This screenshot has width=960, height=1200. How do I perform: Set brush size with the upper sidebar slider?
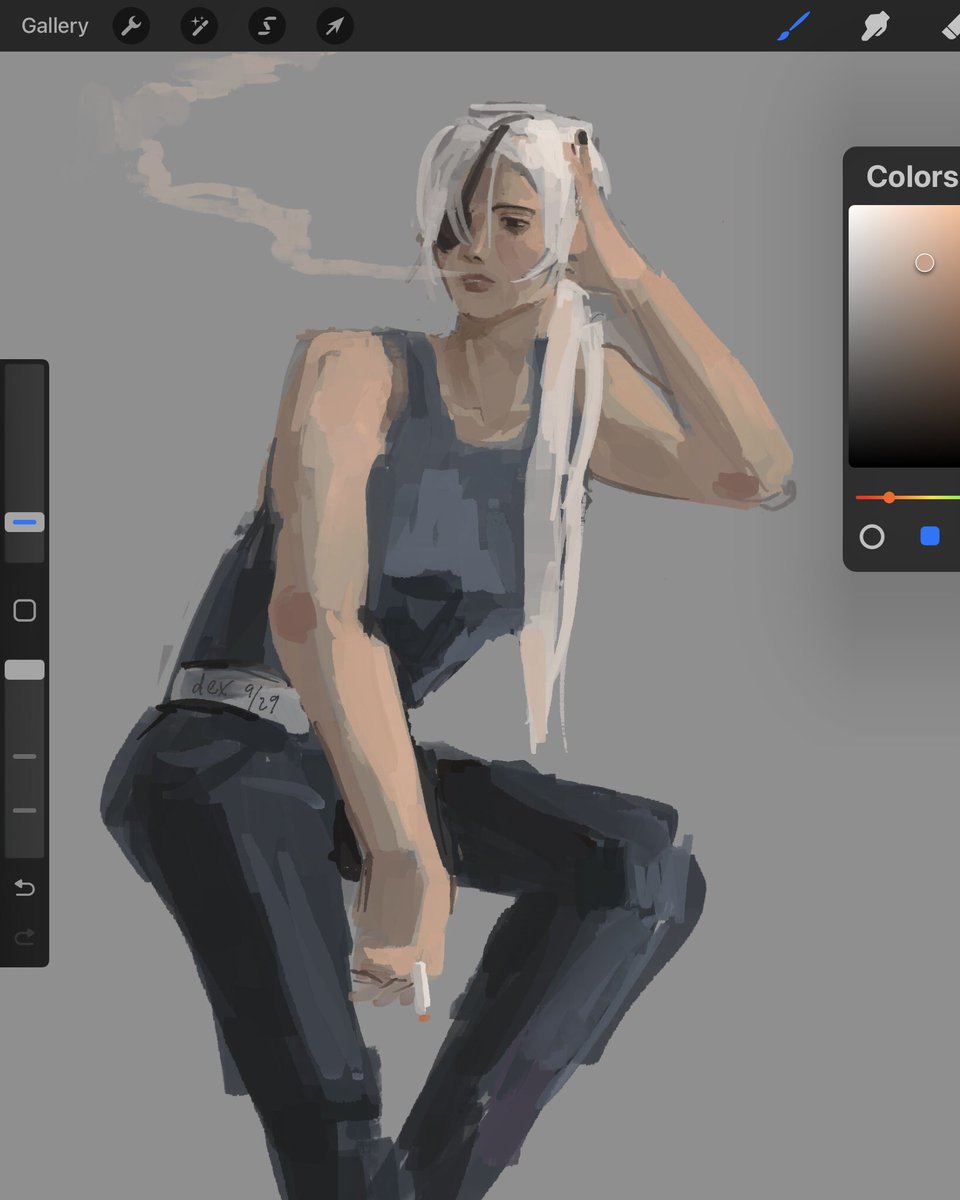pyautogui.click(x=24, y=521)
